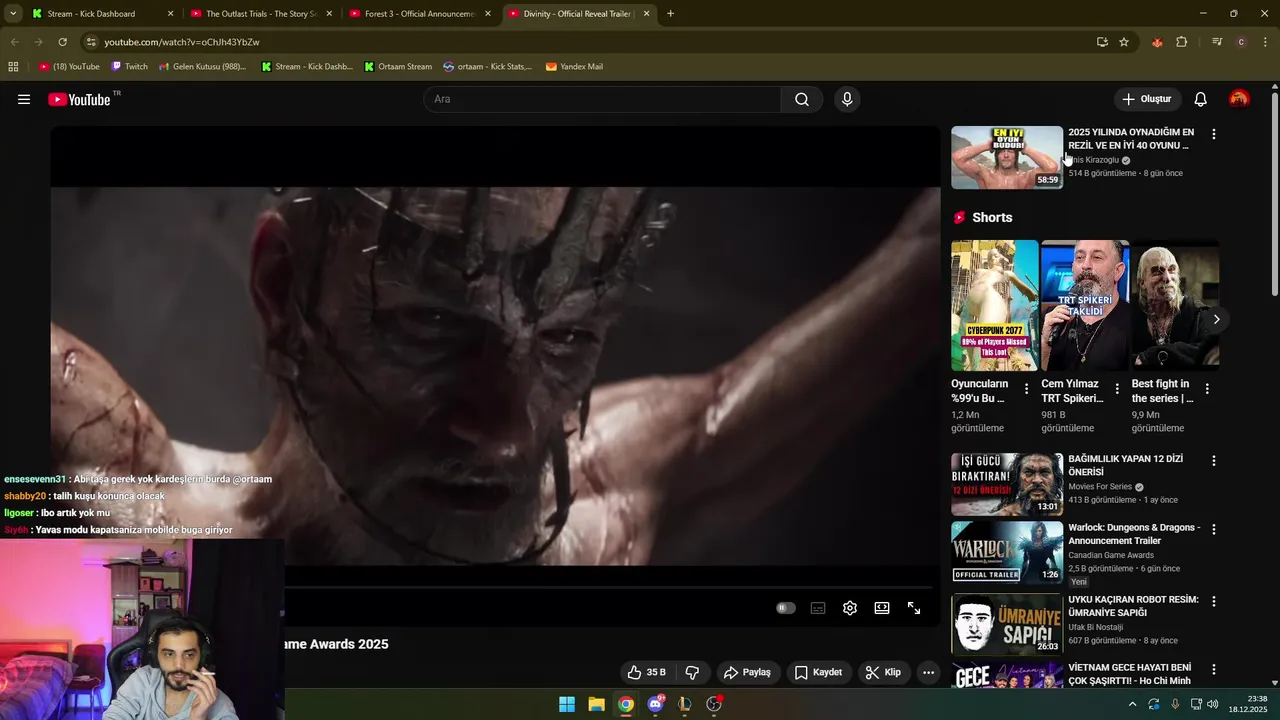Screen dimensions: 1280x720
Task: Open options for UYKU KAÇIRAN ROBOT RESİM video
Action: [x=1214, y=601]
